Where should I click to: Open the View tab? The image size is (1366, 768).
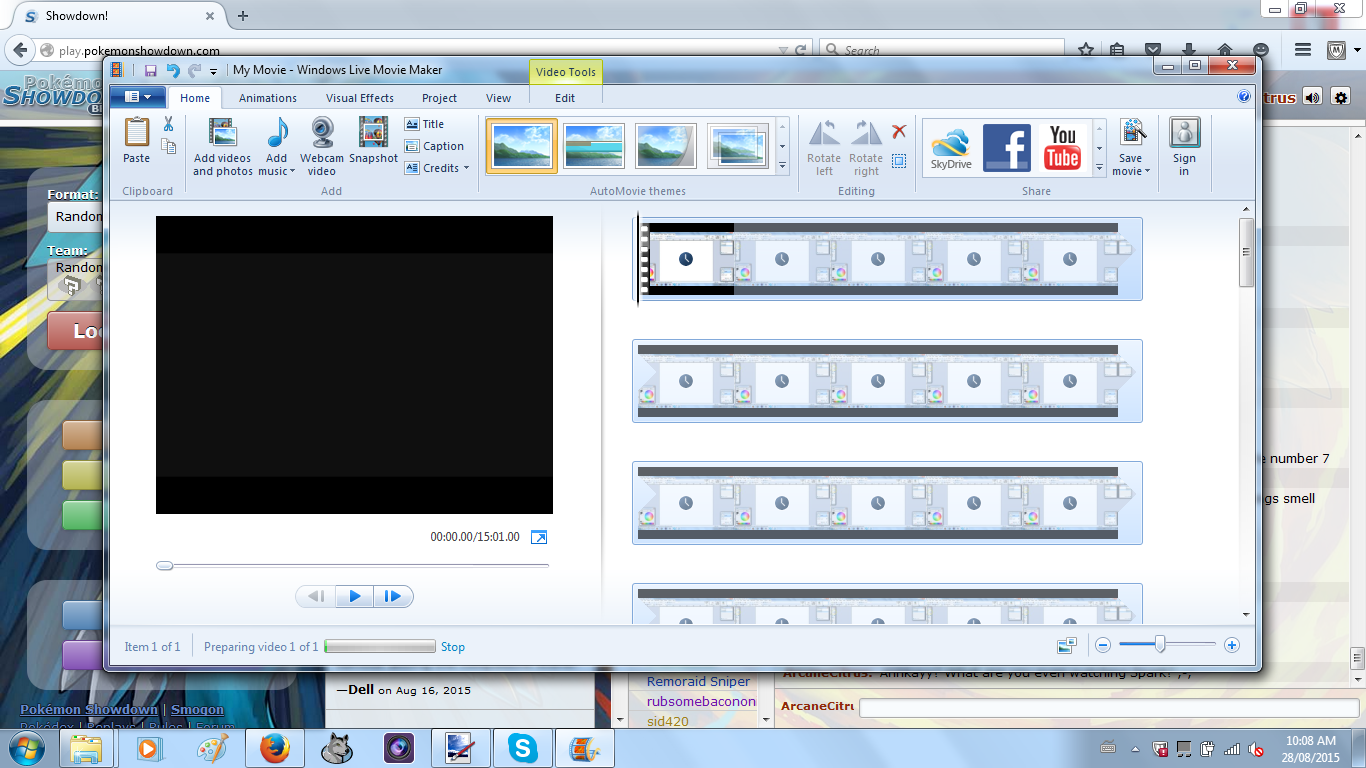click(498, 98)
